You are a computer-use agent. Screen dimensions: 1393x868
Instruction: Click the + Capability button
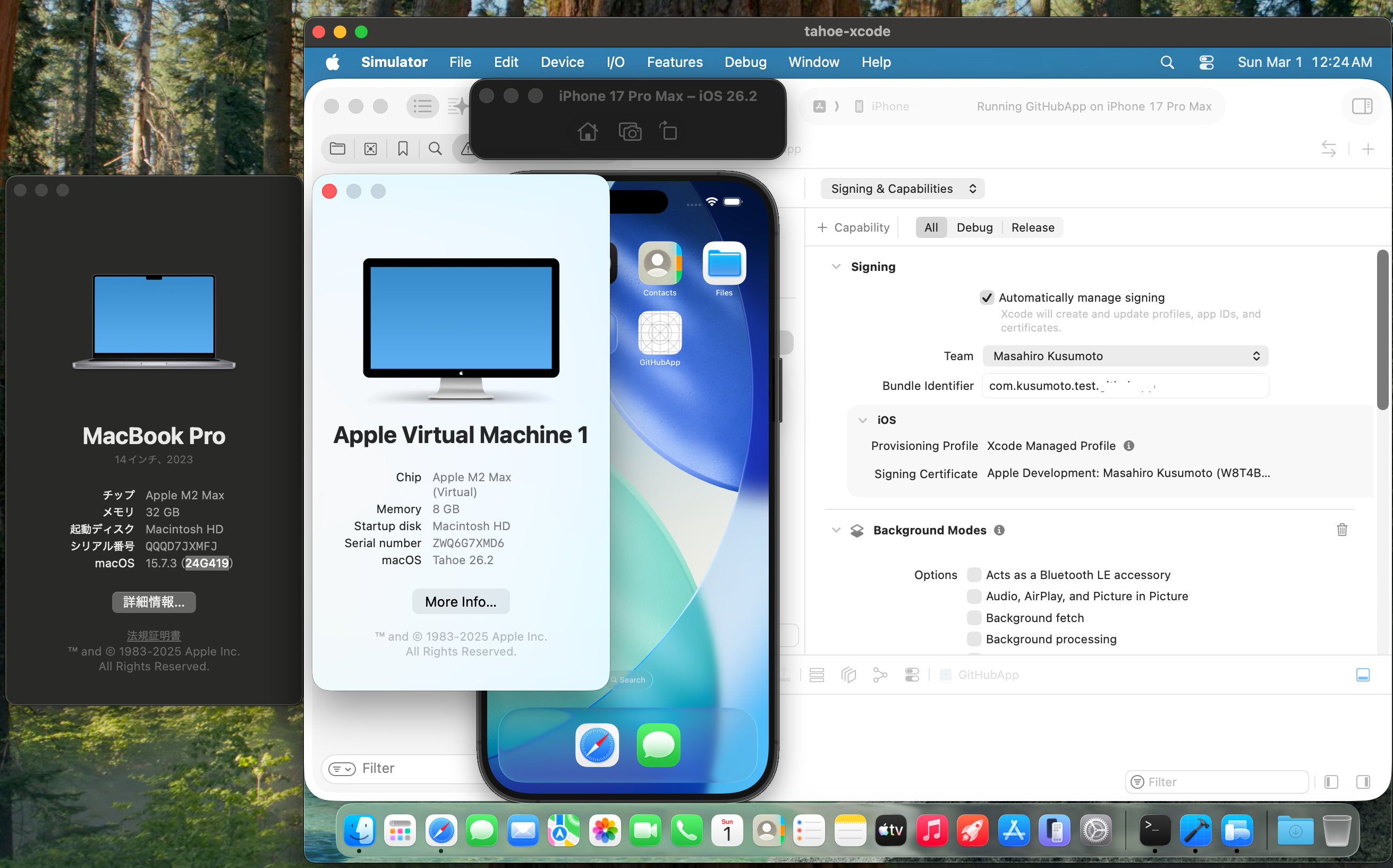(853, 228)
